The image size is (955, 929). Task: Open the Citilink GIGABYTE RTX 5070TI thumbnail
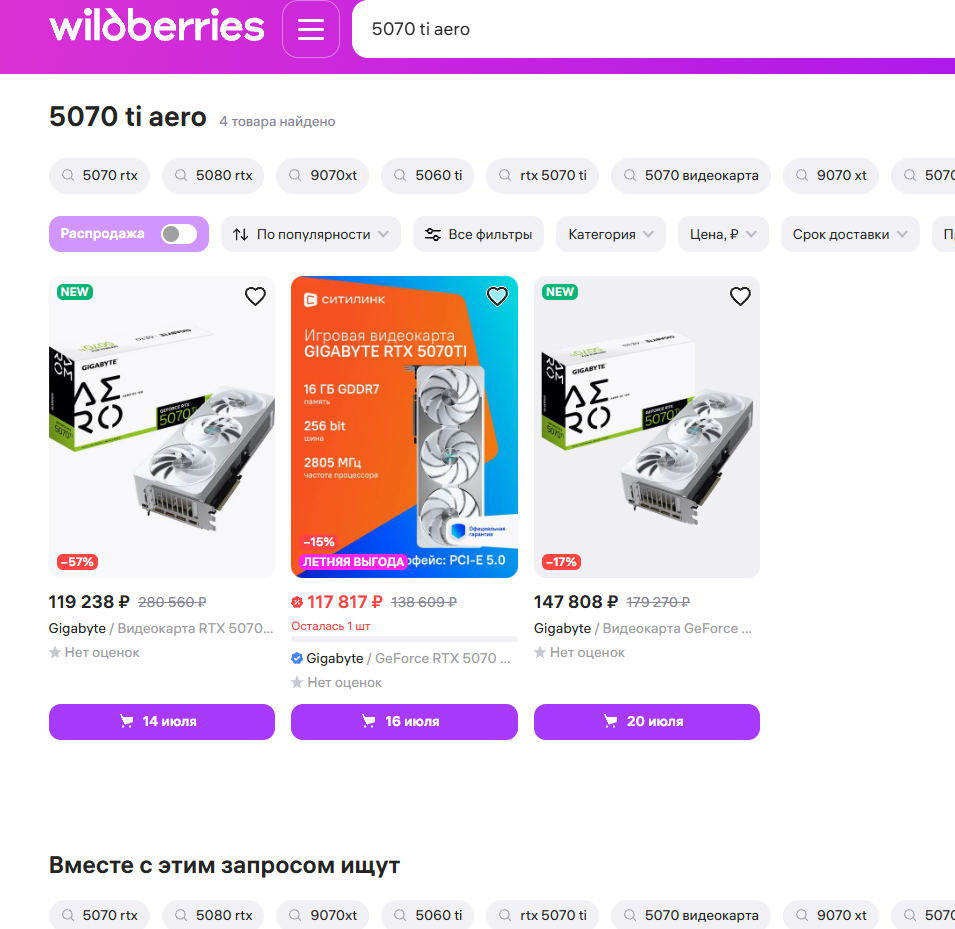404,427
